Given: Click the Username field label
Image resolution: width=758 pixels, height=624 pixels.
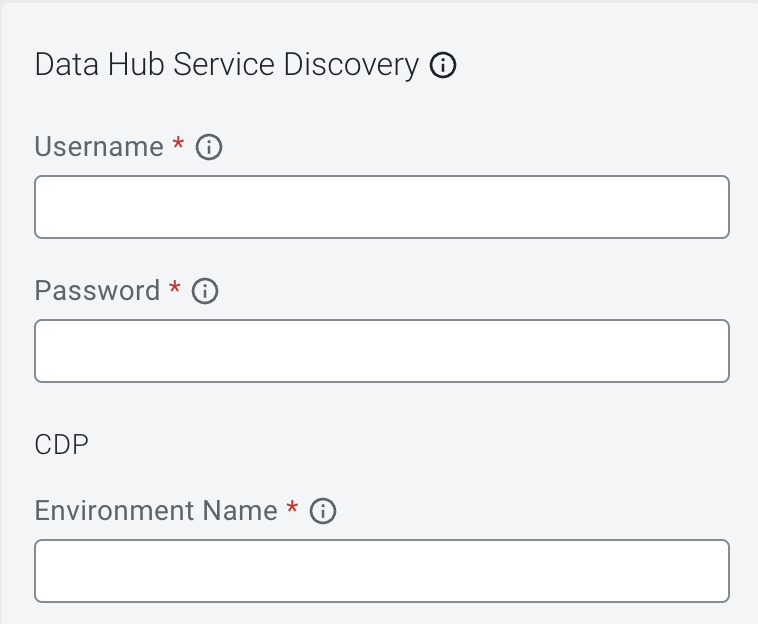Looking at the screenshot, I should tap(99, 146).
